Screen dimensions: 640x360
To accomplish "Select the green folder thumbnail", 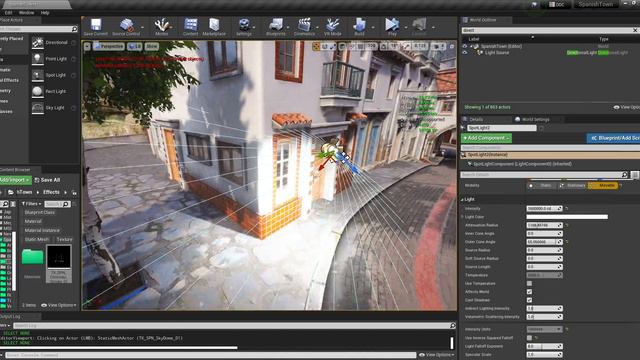I will pyautogui.click(x=32, y=257).
